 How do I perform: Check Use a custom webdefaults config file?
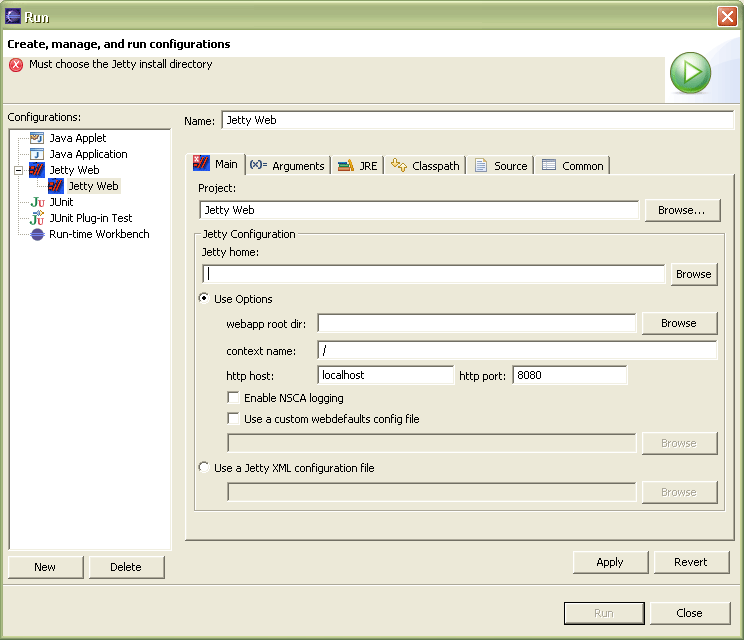tap(234, 419)
